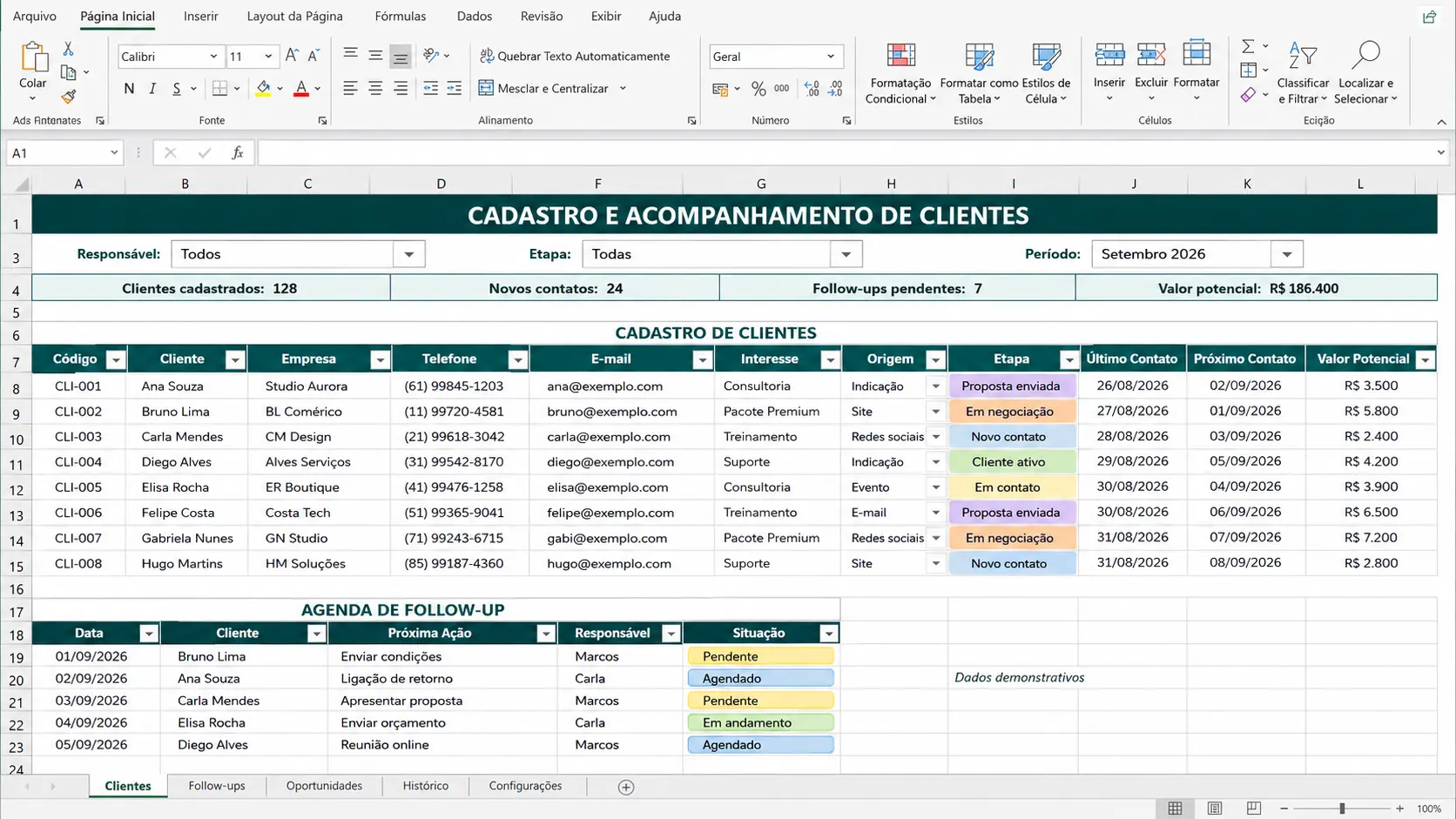
Task: Collapse the ribbon with the chevron
Action: coord(1441,122)
